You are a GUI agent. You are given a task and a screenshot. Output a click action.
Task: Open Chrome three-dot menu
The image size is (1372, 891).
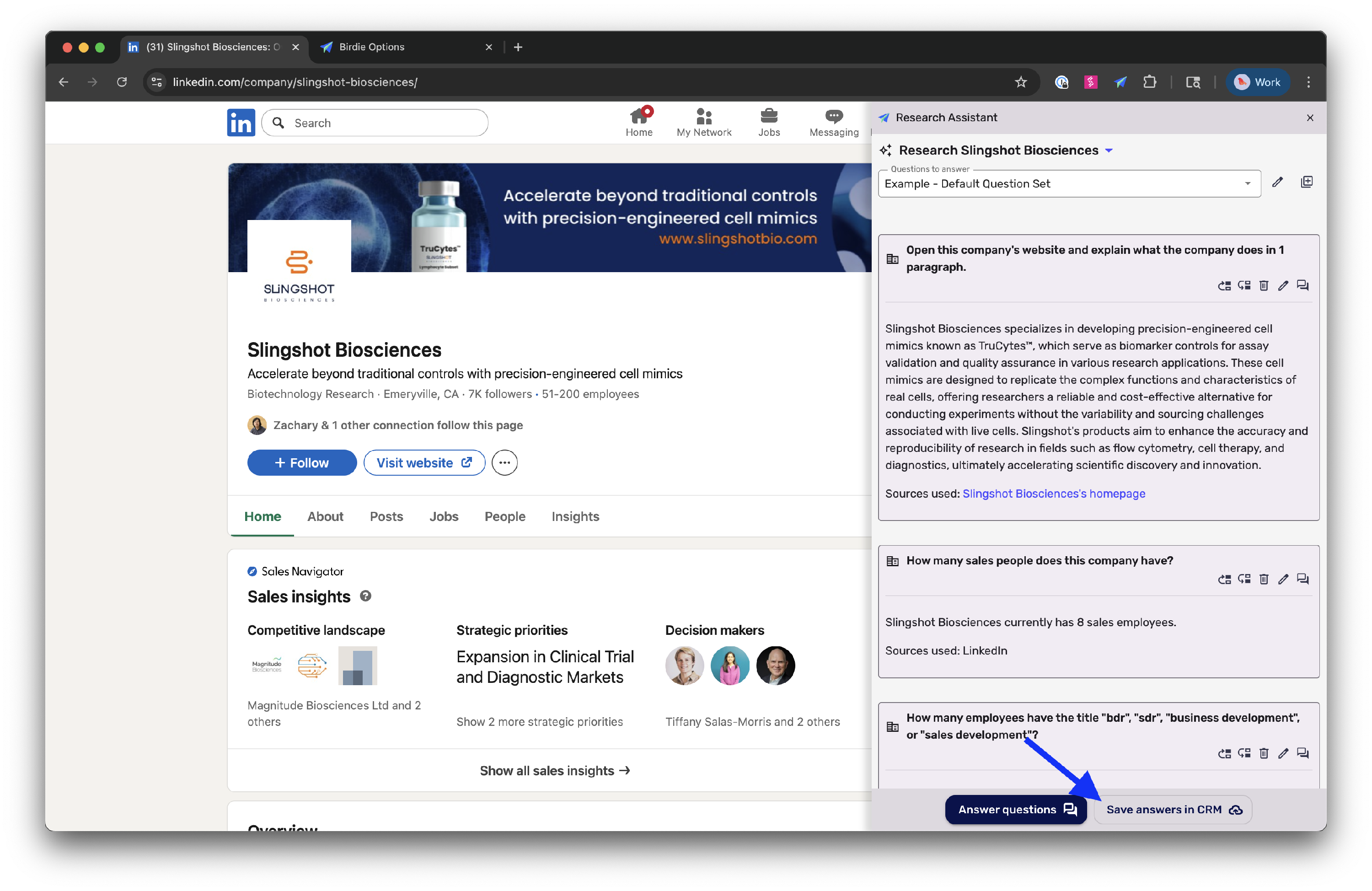tap(1308, 82)
